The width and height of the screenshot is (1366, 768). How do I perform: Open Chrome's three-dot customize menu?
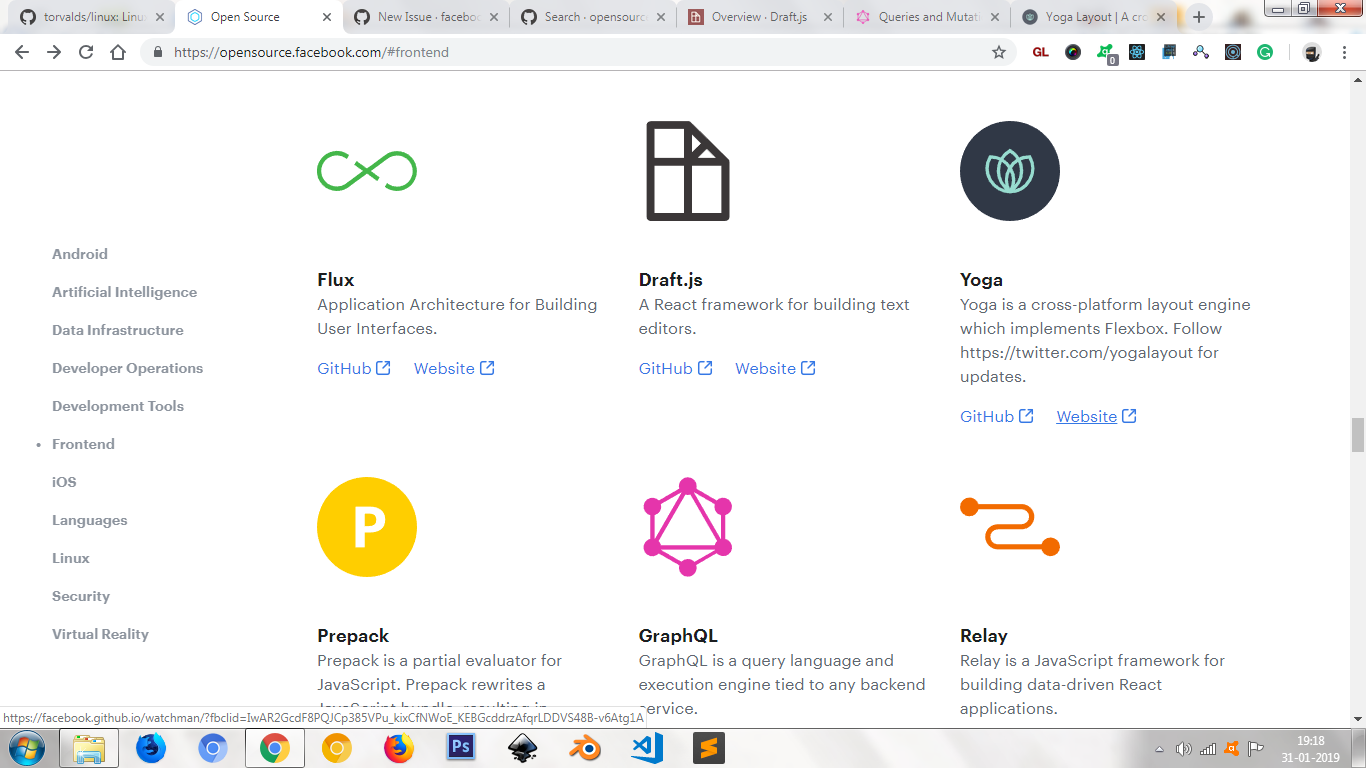[1344, 52]
